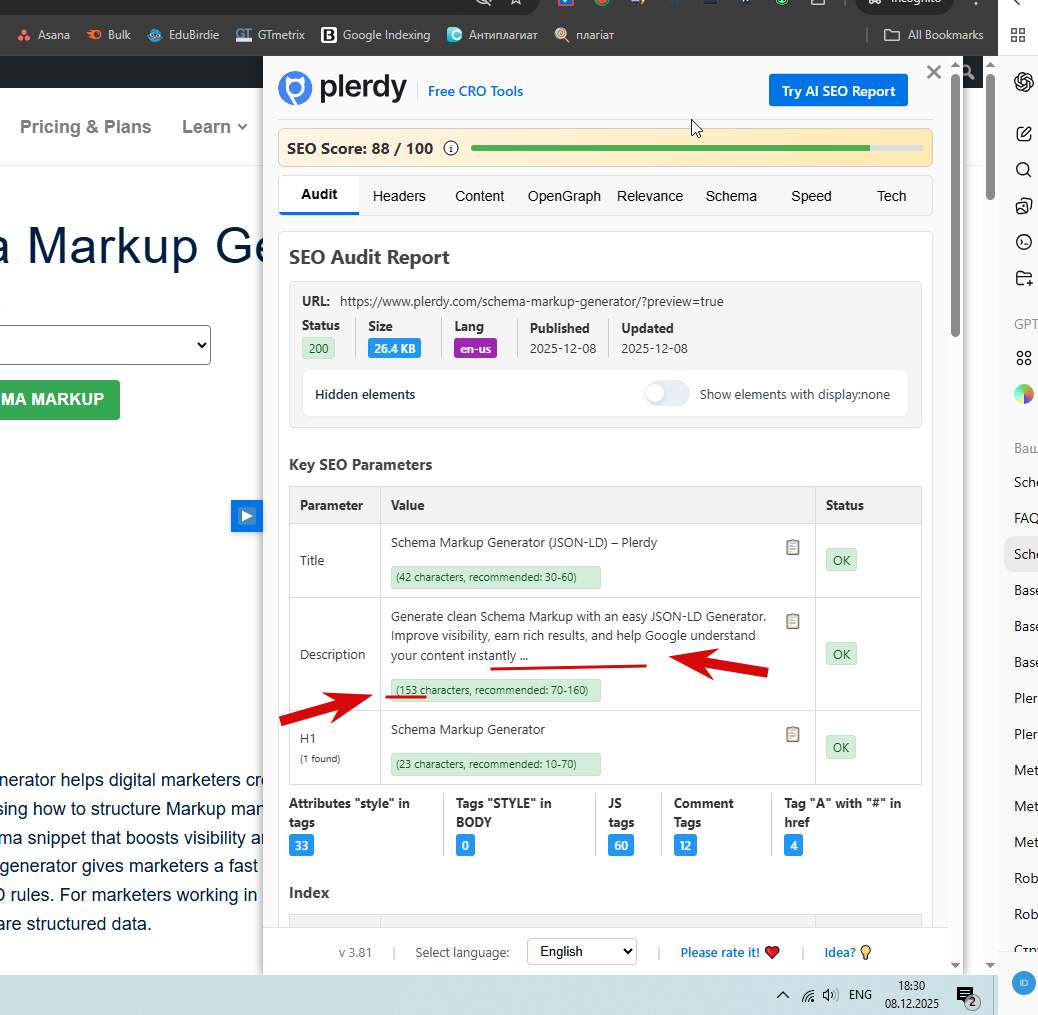The image size is (1038, 1015).
Task: Open the Bulk bookmark
Action: [109, 35]
